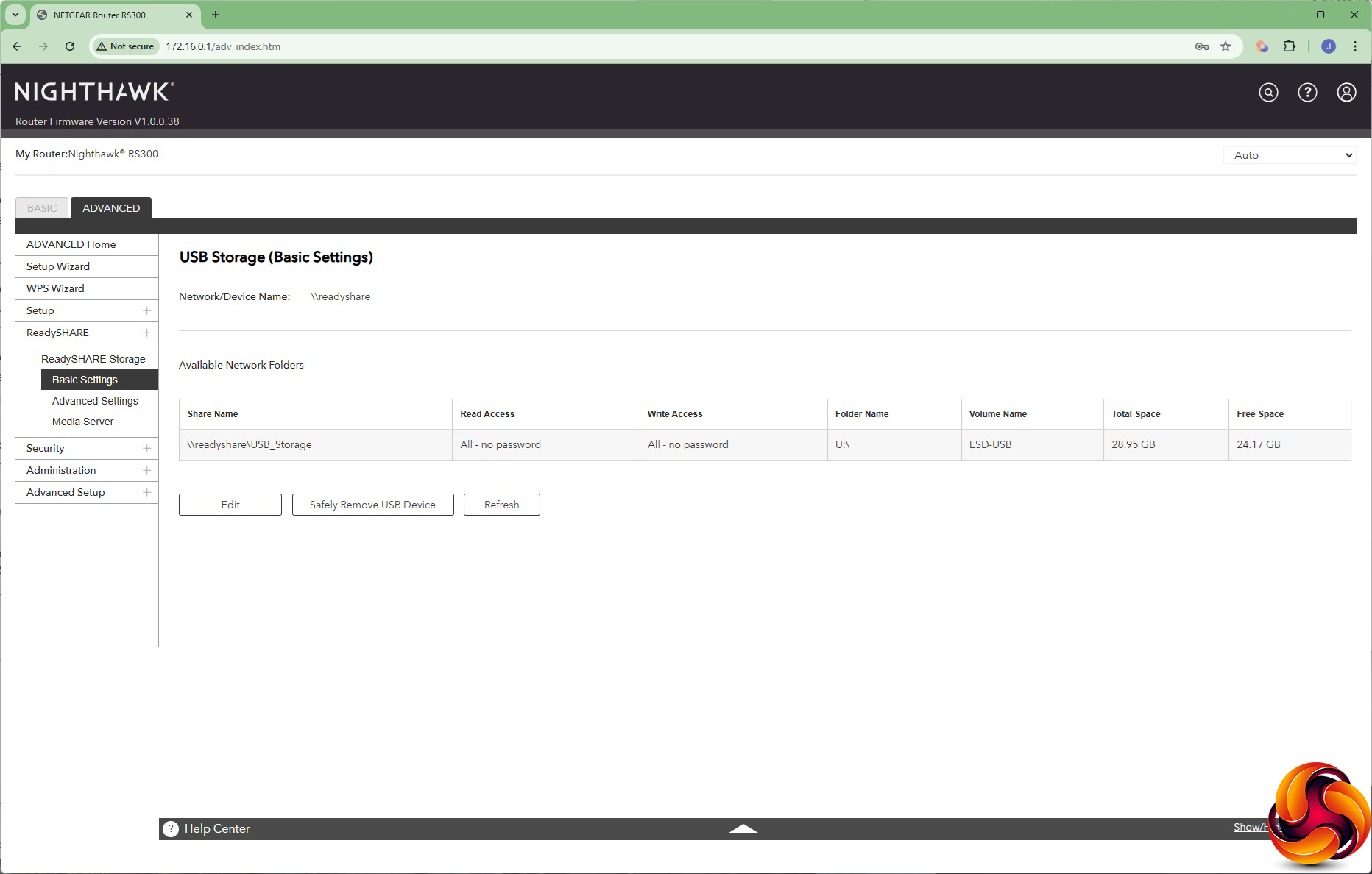The image size is (1372, 874).
Task: Open the Nighthawk search icon
Action: click(1268, 92)
